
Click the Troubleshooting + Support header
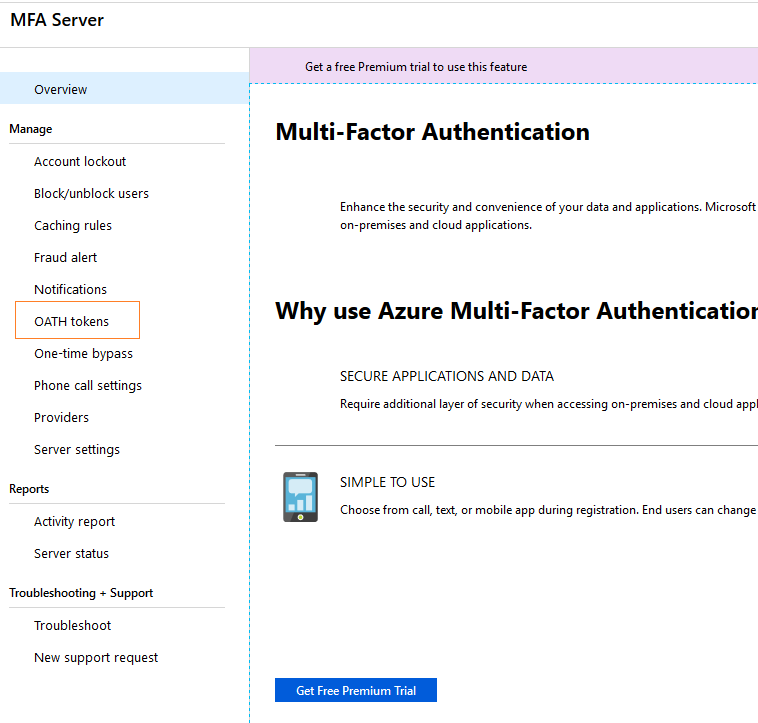pyautogui.click(x=81, y=593)
